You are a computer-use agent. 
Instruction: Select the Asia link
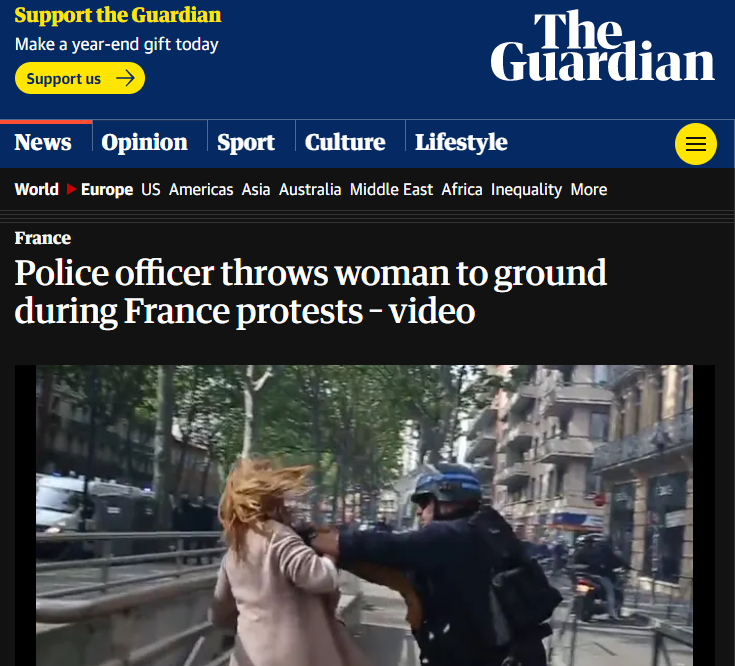coord(256,189)
